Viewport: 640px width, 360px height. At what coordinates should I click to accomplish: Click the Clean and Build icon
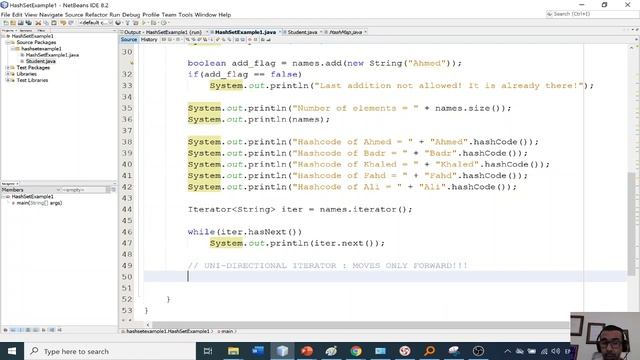136,23
